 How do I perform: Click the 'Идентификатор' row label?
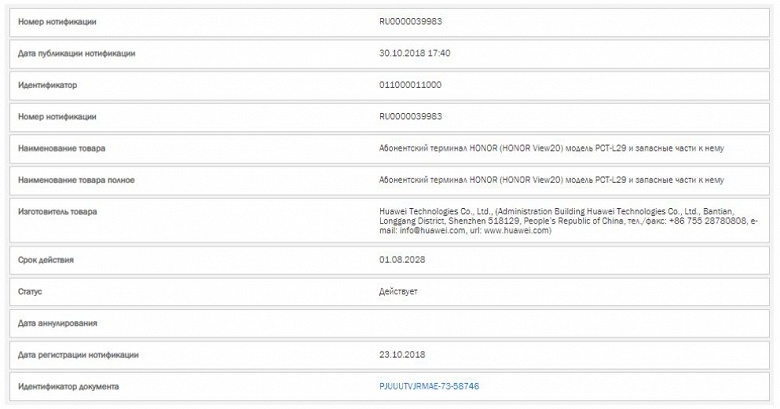47,85
